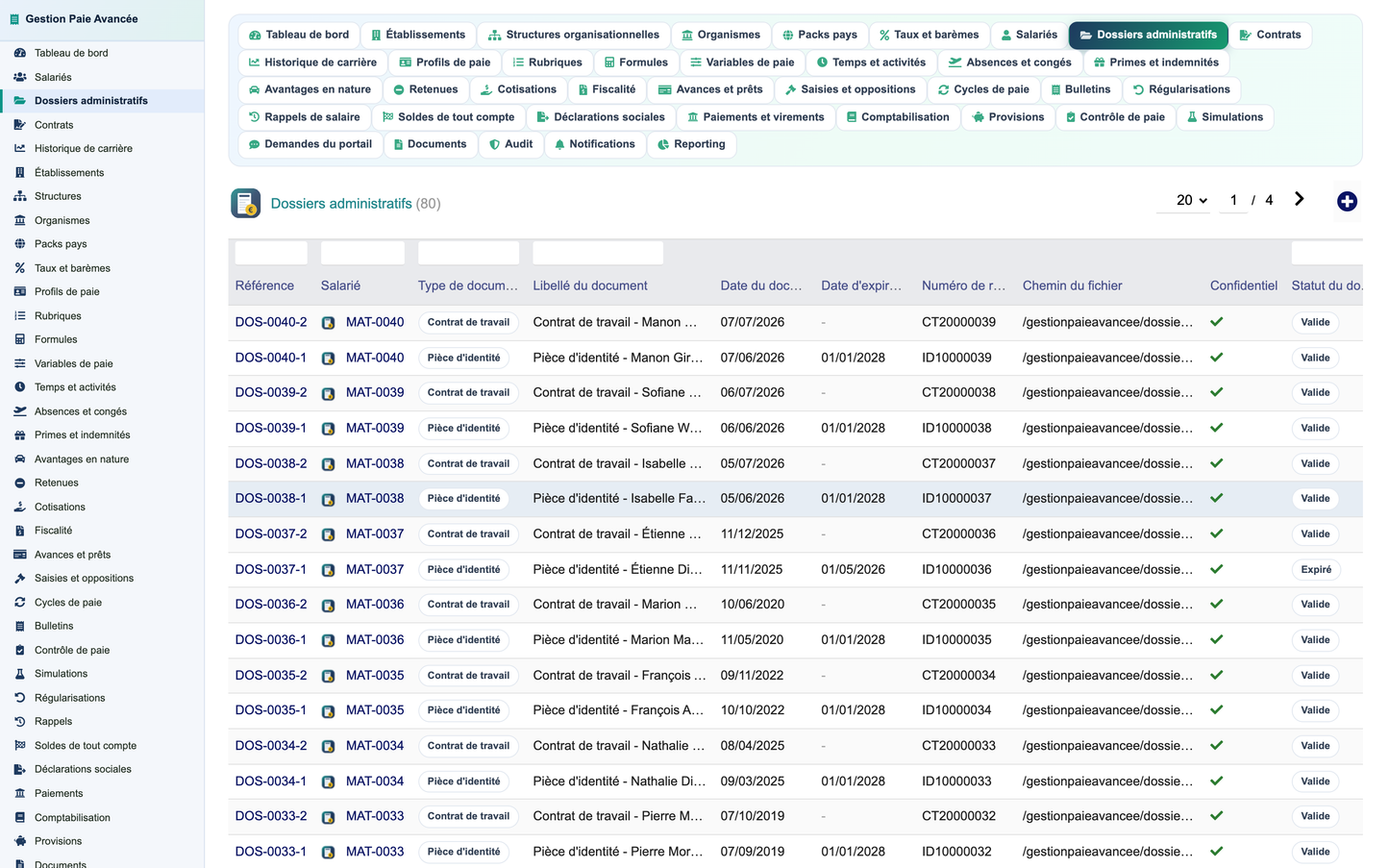Image resolution: width=1389 pixels, height=868 pixels.
Task: Click Confidentiel checkmark in row DOS-0040-2
Action: click(x=1216, y=322)
